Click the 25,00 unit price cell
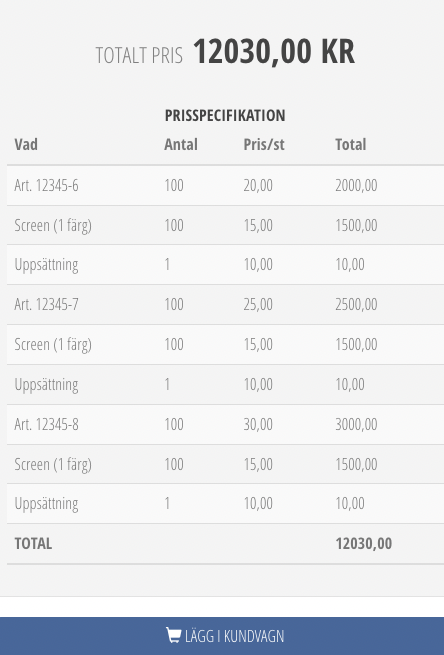Screen dimensions: 444x655 [x=258, y=304]
